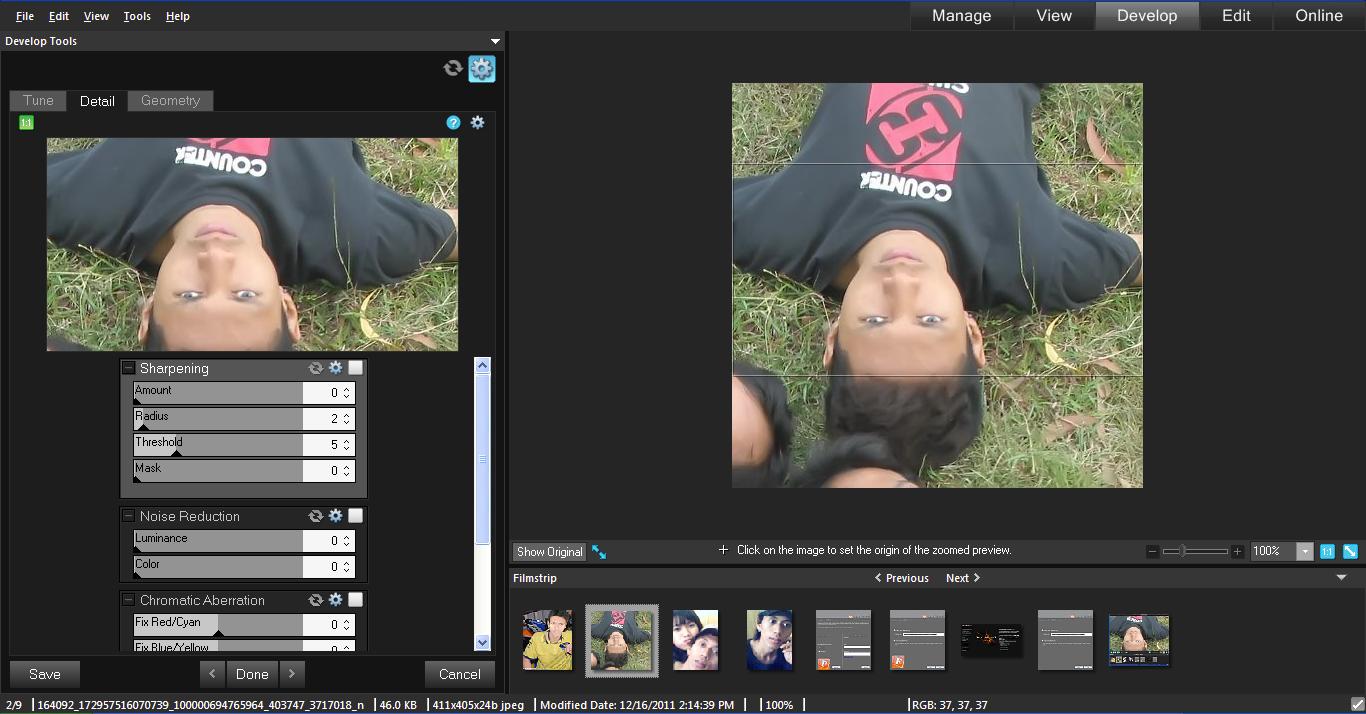Viewport: 1366px width, 714px height.
Task: Switch to Manage mode
Action: point(961,15)
